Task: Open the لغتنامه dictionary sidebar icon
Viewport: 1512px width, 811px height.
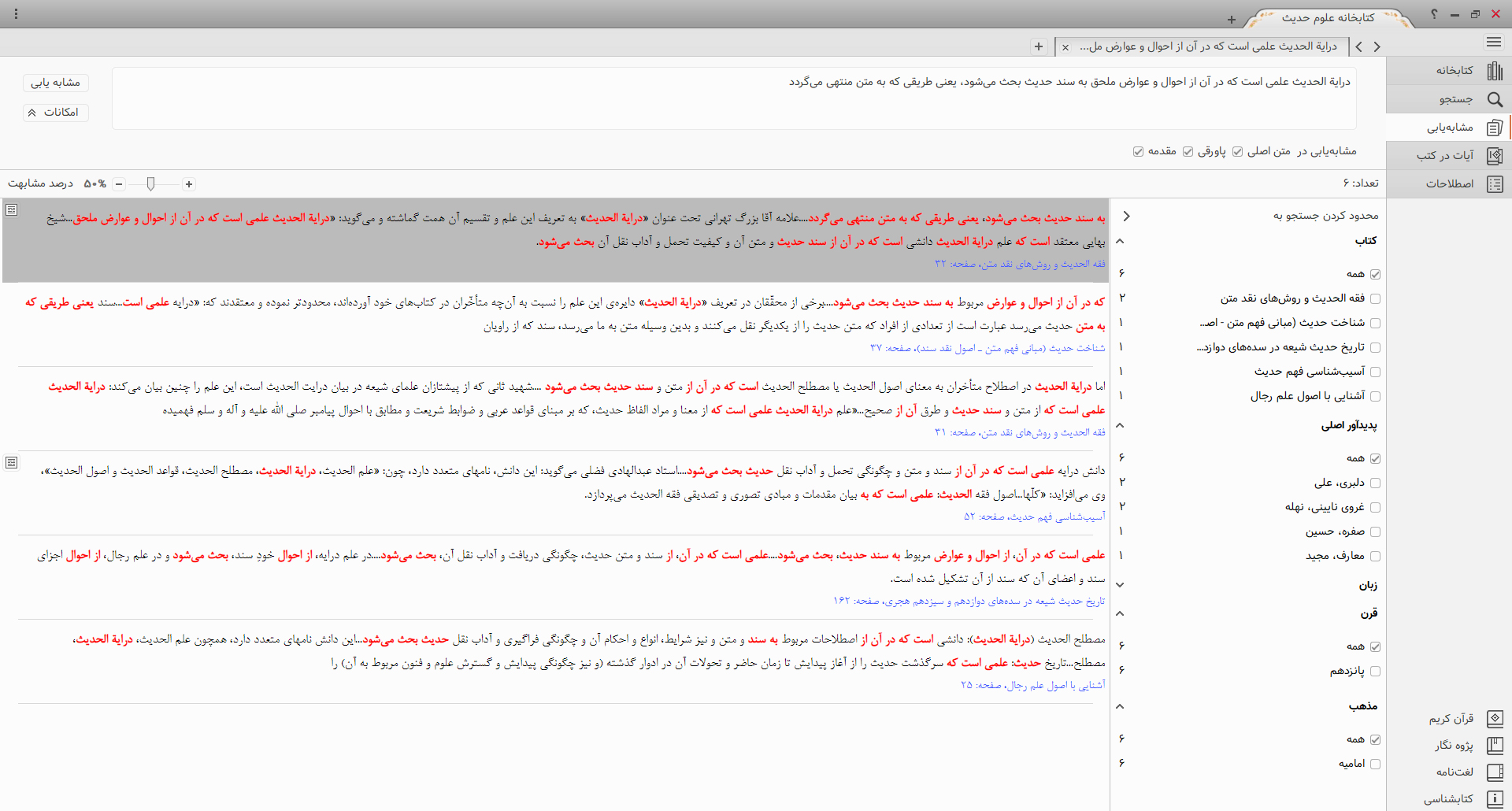Action: 1495,772
